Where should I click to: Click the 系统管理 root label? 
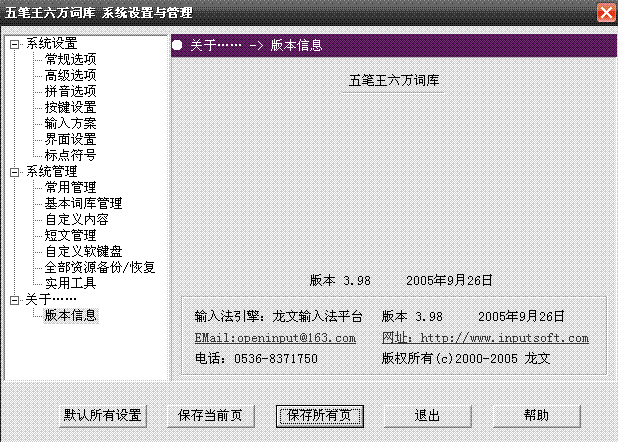click(x=52, y=172)
